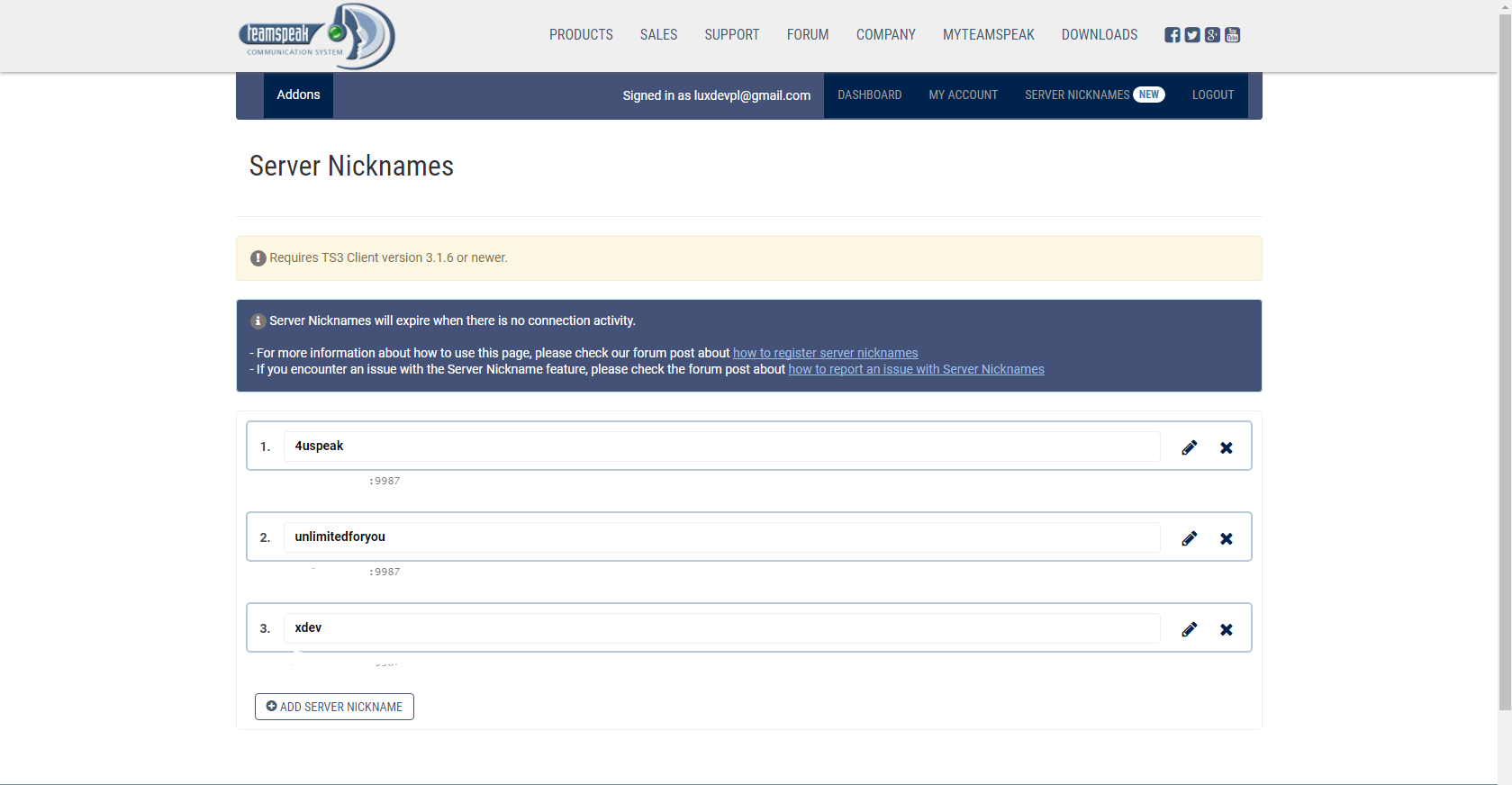This screenshot has width=1512, height=785.
Task: Open the YouTube social icon
Action: tap(1233, 35)
